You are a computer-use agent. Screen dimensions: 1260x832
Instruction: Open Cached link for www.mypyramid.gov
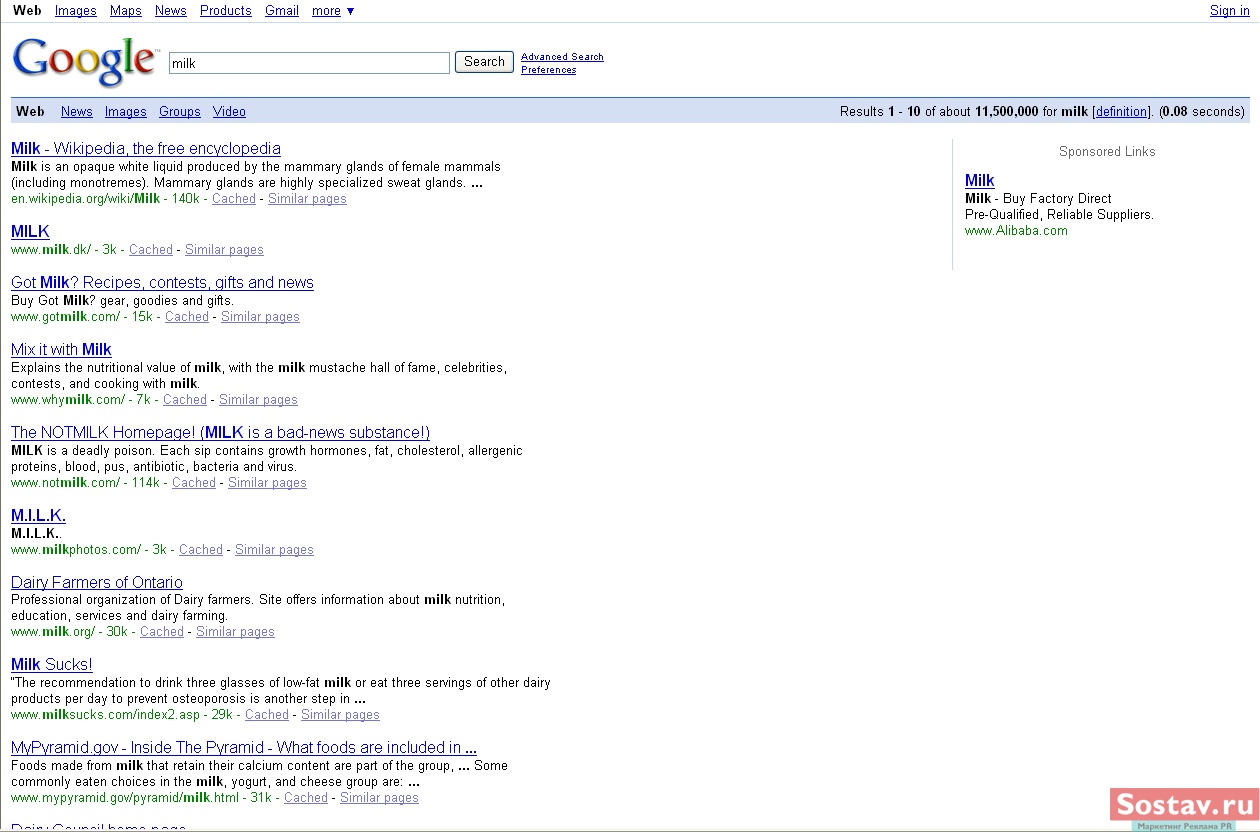click(x=306, y=798)
